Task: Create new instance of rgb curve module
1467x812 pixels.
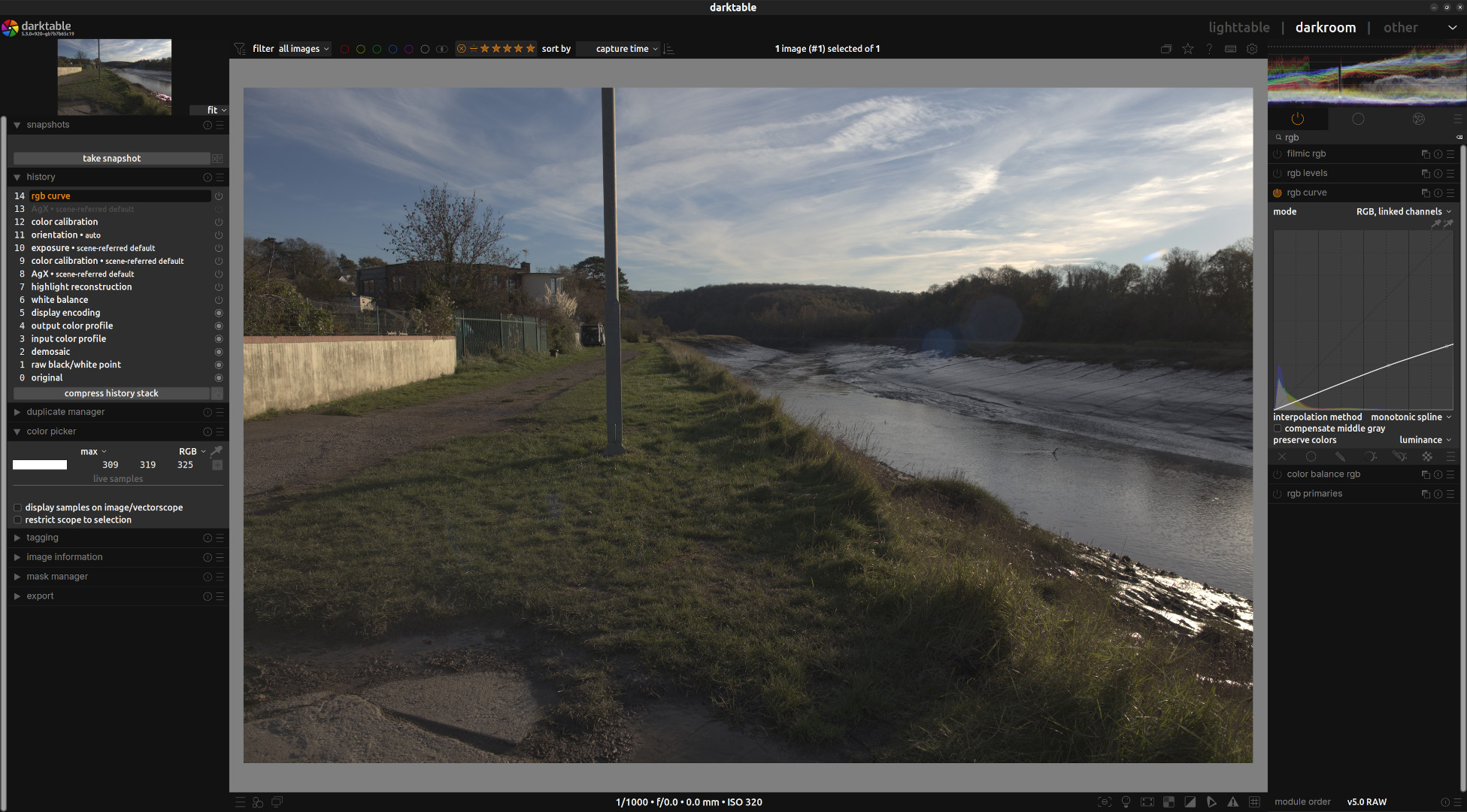Action: click(1425, 193)
